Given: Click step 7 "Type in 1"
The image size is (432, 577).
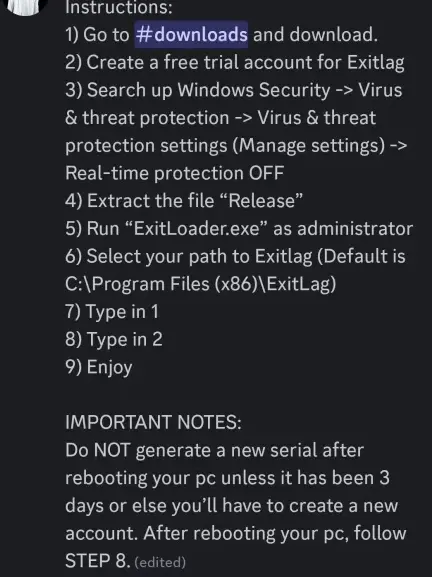Looking at the screenshot, I should click(x=112, y=312).
